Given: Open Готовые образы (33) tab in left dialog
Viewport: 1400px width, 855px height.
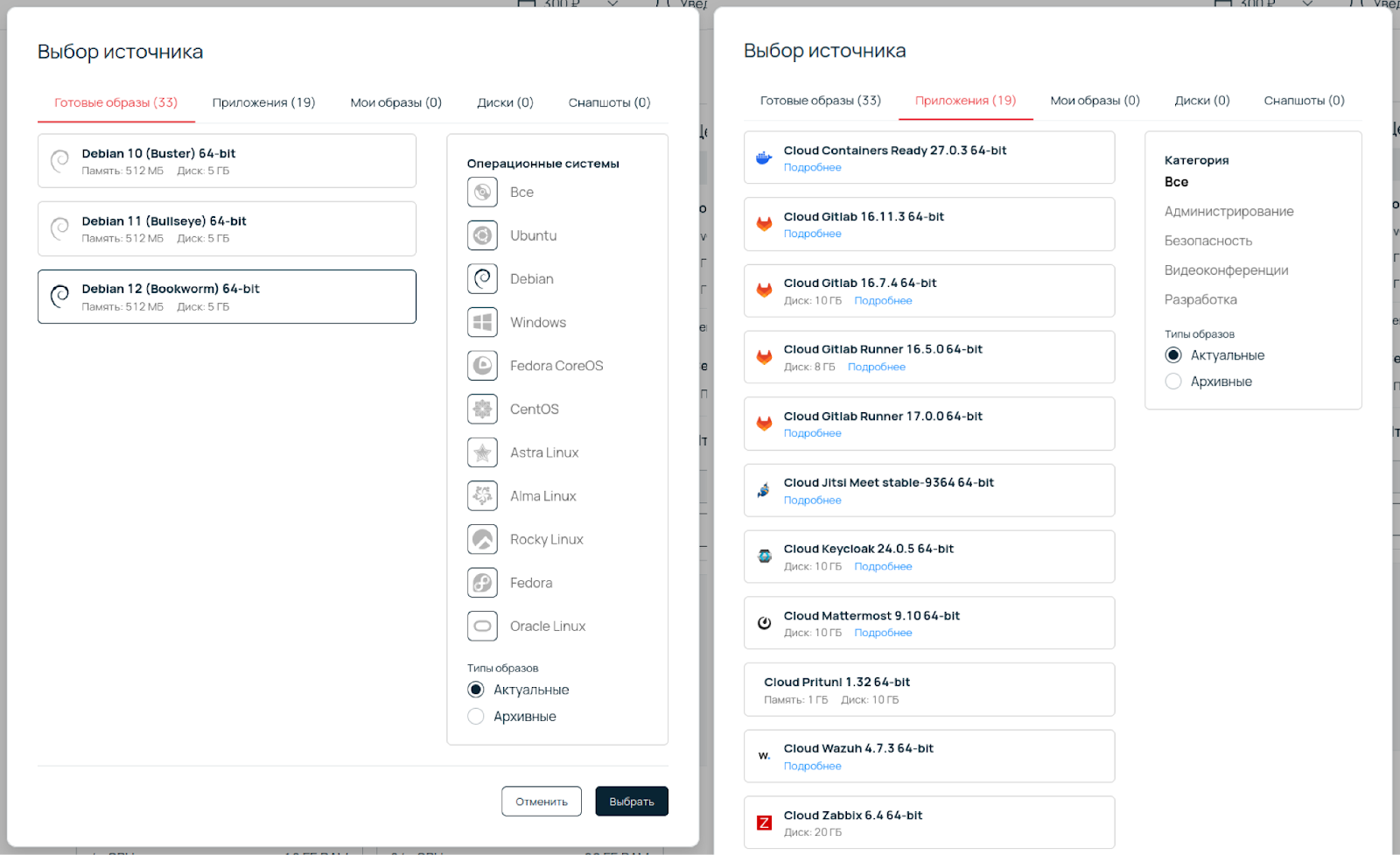Looking at the screenshot, I should tap(115, 102).
